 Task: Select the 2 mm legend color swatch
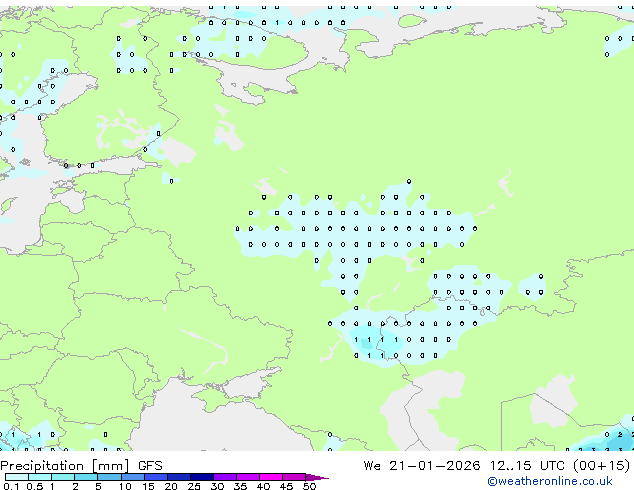pyautogui.click(x=86, y=477)
